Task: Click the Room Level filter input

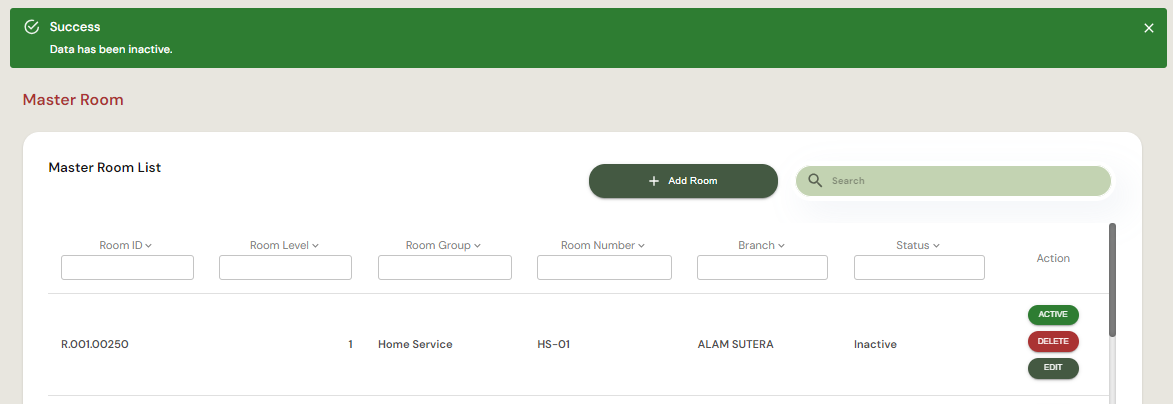Action: tap(285, 268)
